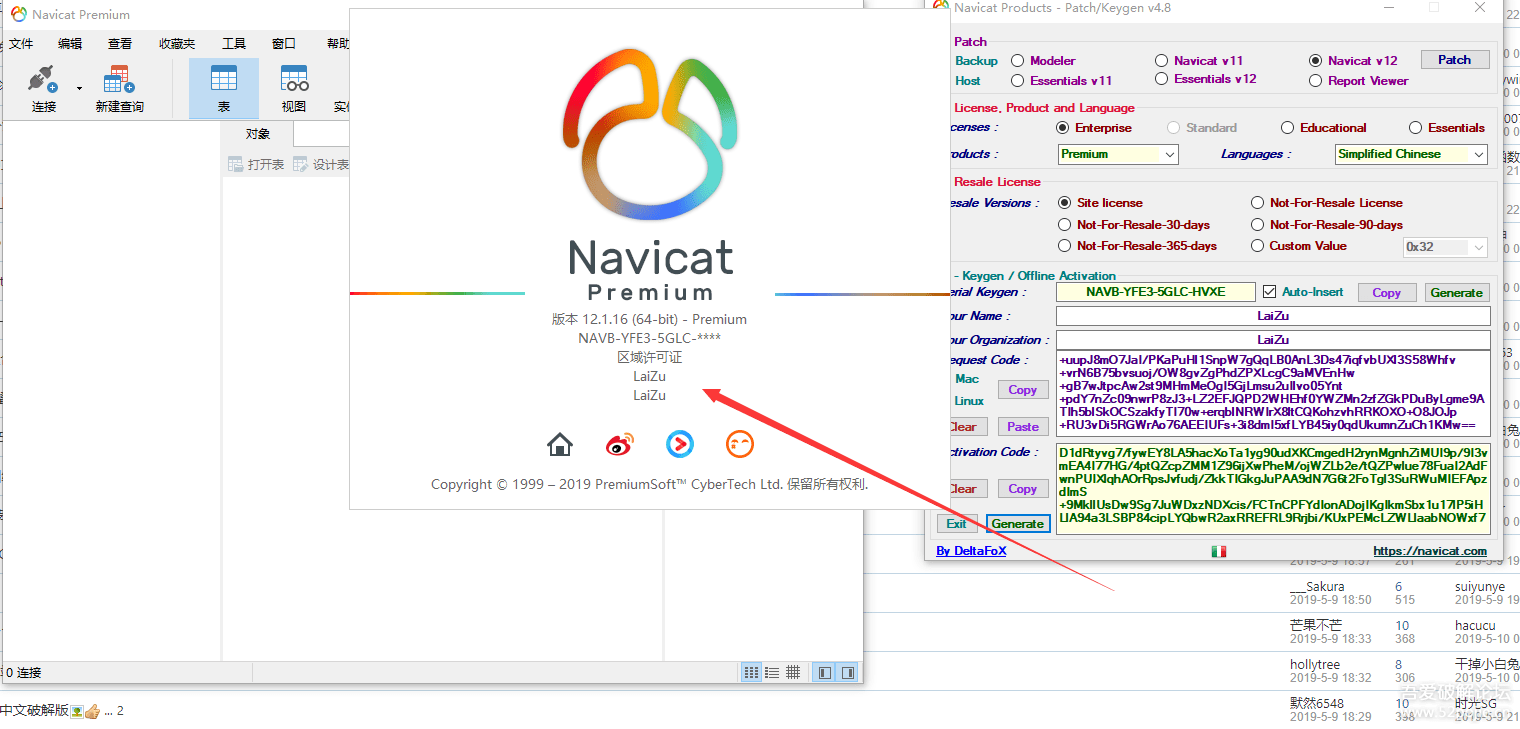
Task: Switch to list view in Navicat status bar
Action: 751,673
